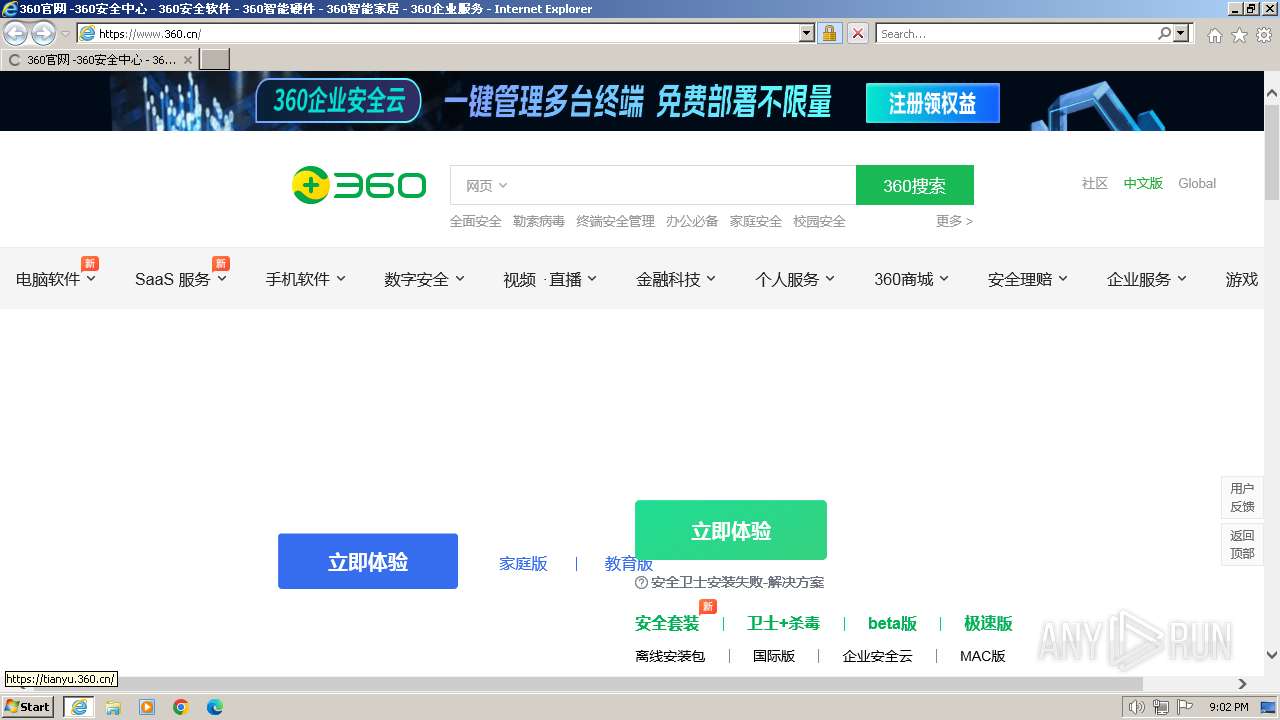1280x720 pixels.
Task: Open the 家庭安全 link
Action: click(x=755, y=221)
